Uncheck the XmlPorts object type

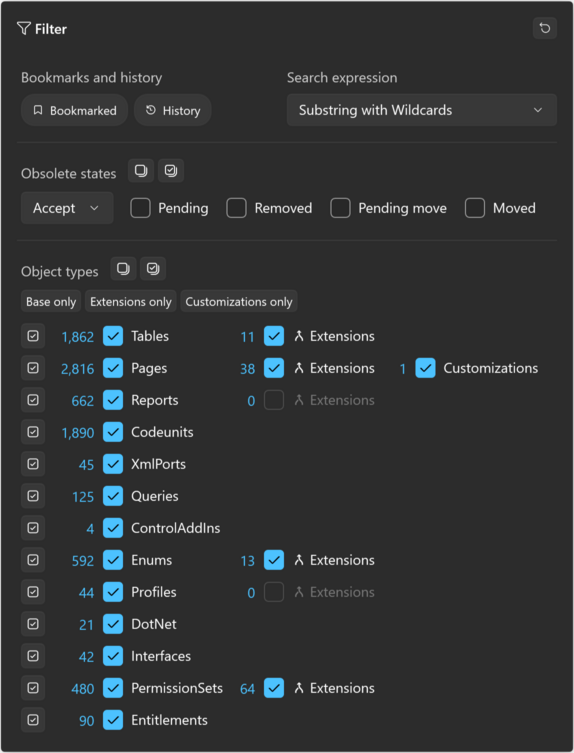(113, 464)
